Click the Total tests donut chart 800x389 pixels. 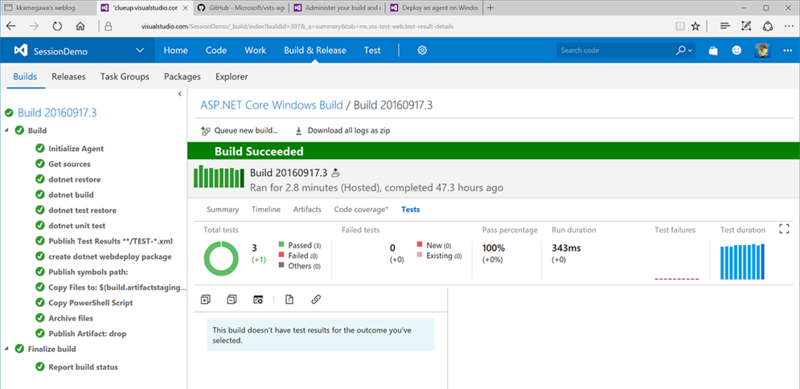(221, 258)
